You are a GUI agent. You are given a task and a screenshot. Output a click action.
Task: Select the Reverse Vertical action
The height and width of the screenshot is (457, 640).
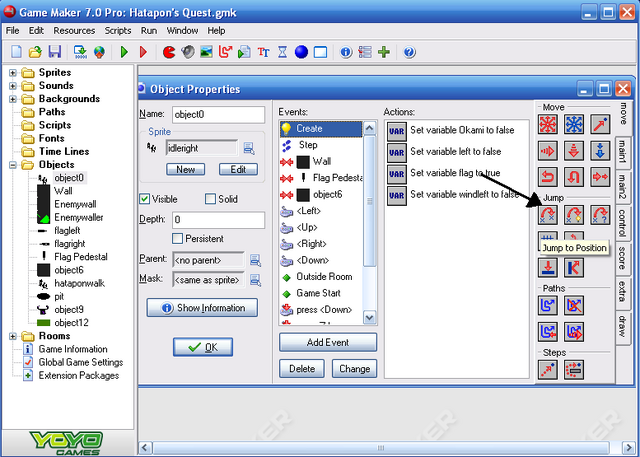point(574,177)
